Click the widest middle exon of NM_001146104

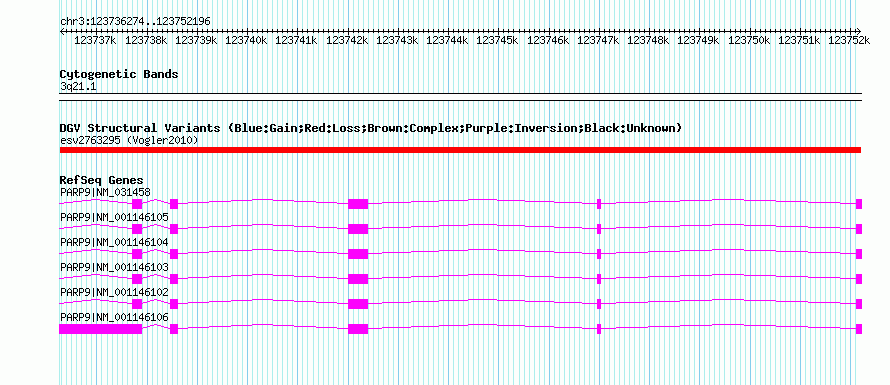358,254
